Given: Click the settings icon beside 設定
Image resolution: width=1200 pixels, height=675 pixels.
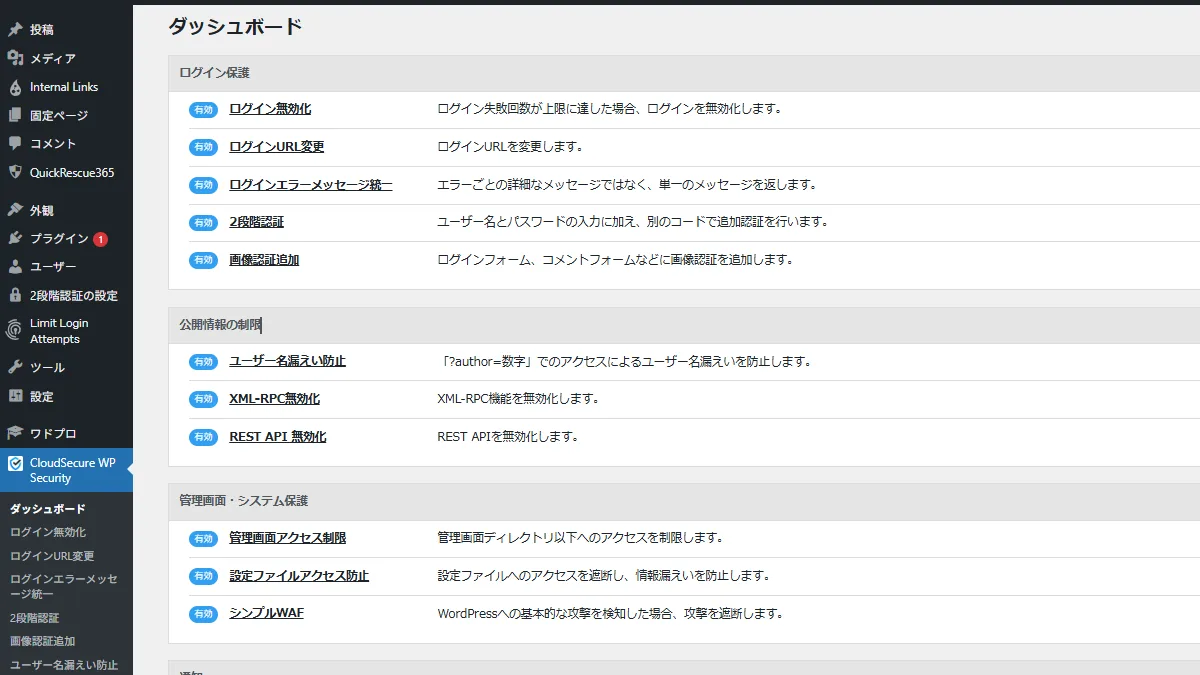Looking at the screenshot, I should [x=15, y=396].
